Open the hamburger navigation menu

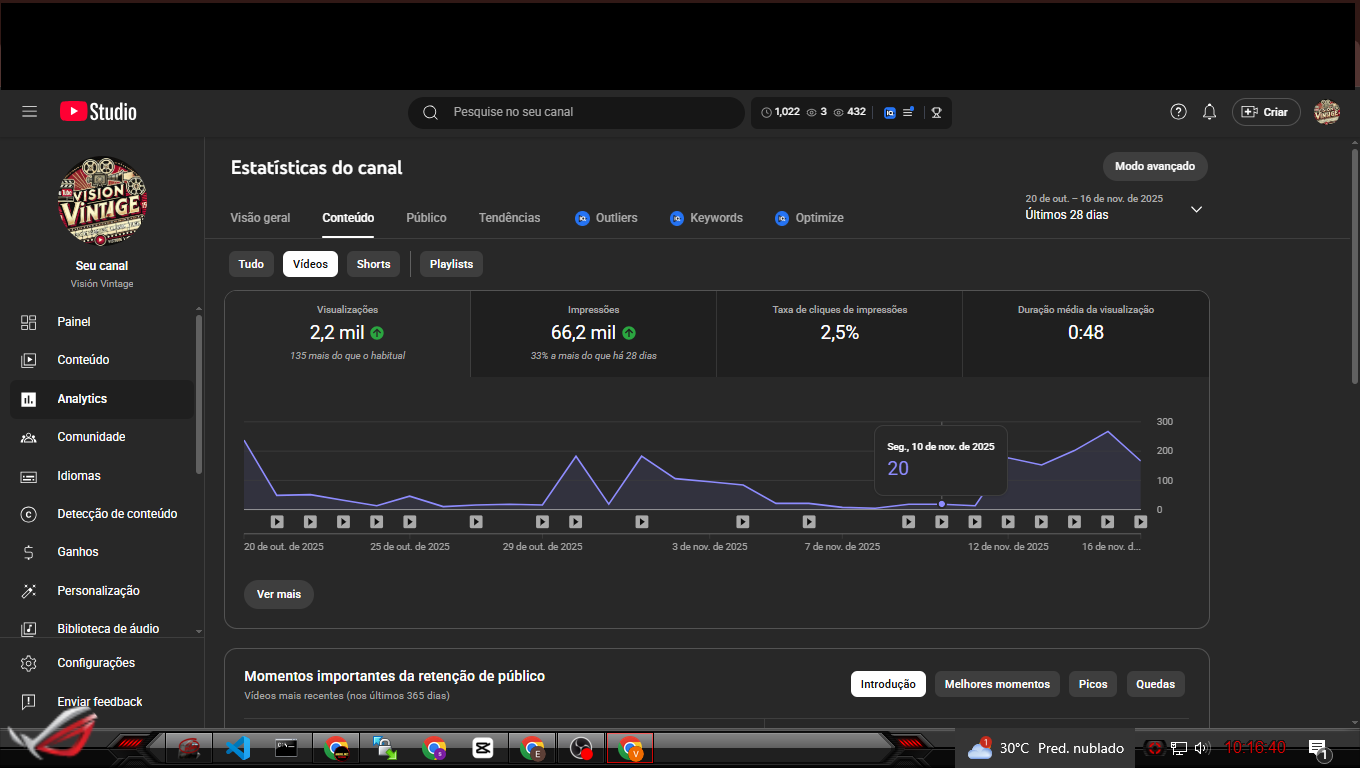coord(29,112)
